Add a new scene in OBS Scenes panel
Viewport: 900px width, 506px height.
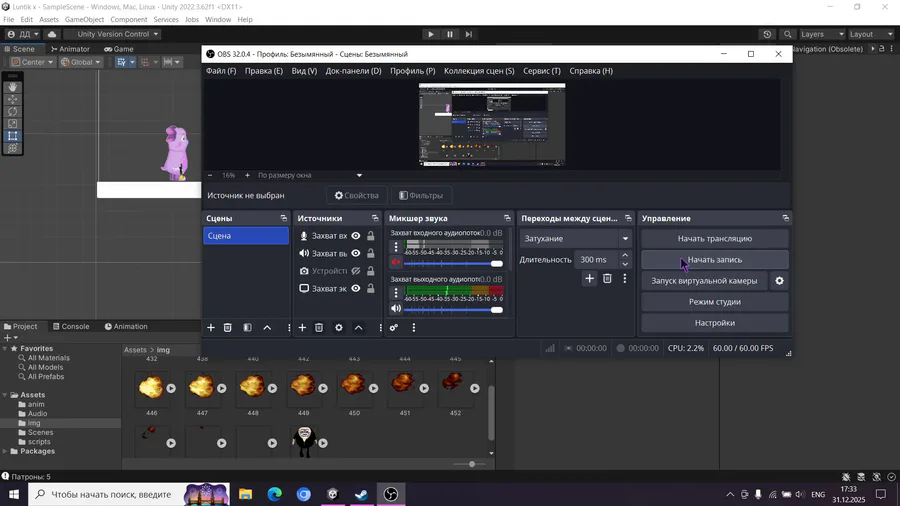(x=211, y=328)
